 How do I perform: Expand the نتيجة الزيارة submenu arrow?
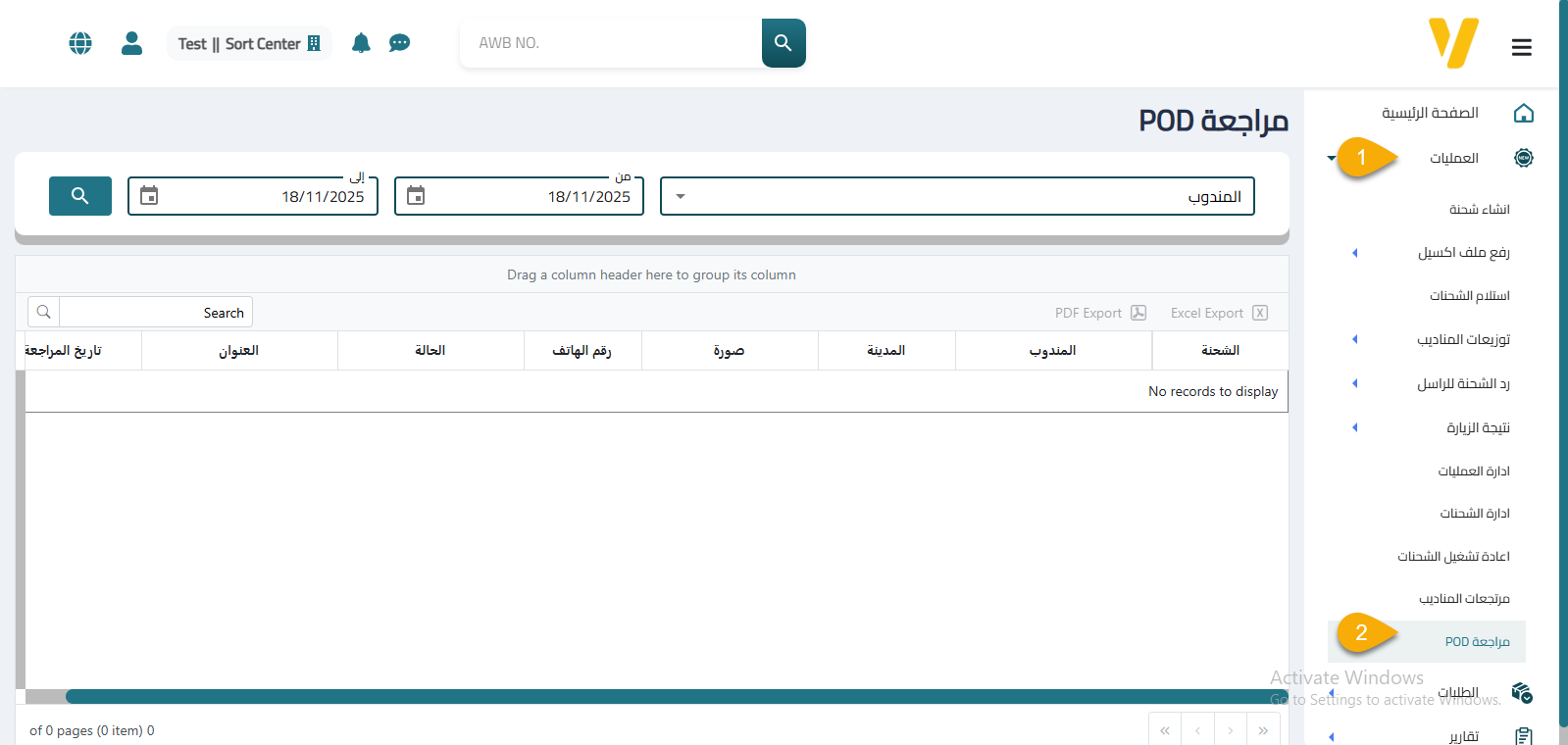click(1355, 427)
